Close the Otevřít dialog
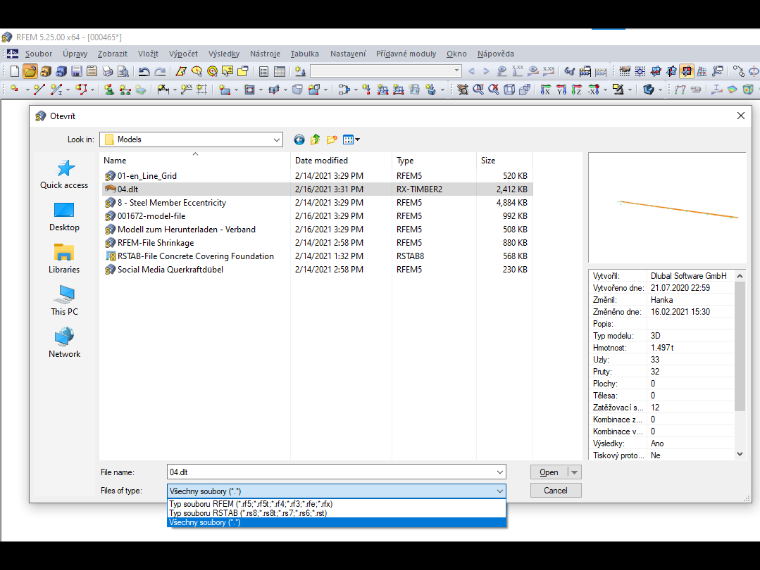The width and height of the screenshot is (760, 570). coord(741,116)
